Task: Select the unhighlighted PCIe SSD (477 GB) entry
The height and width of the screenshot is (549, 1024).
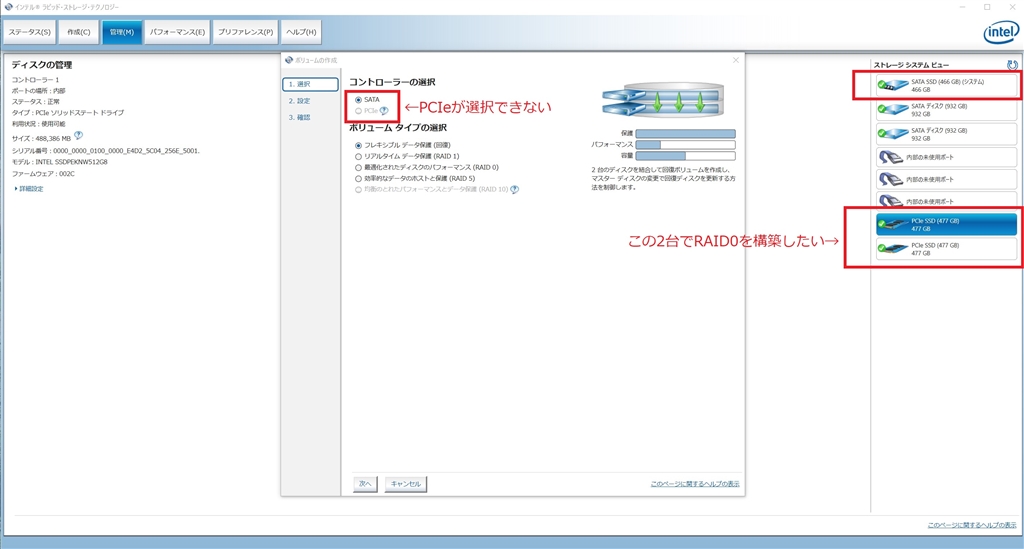Action: [946, 249]
